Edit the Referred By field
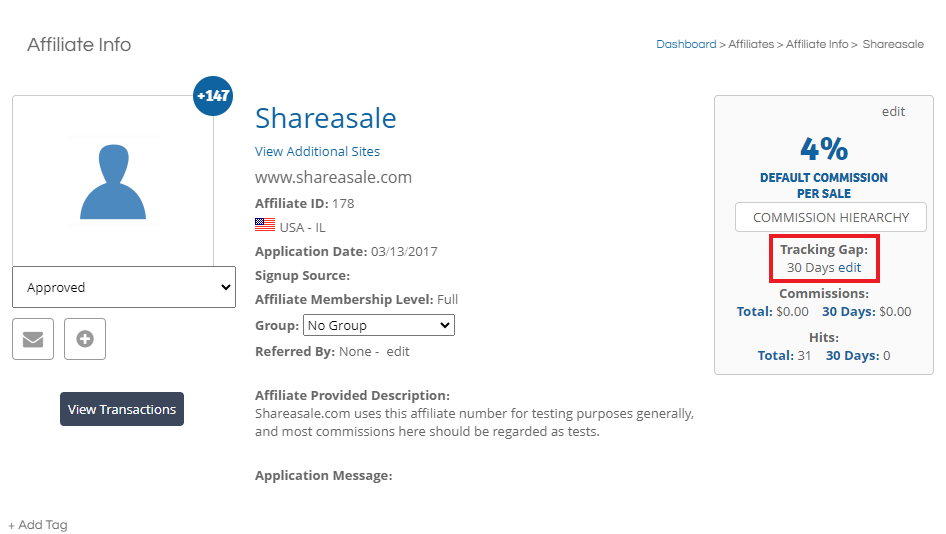 coord(398,352)
